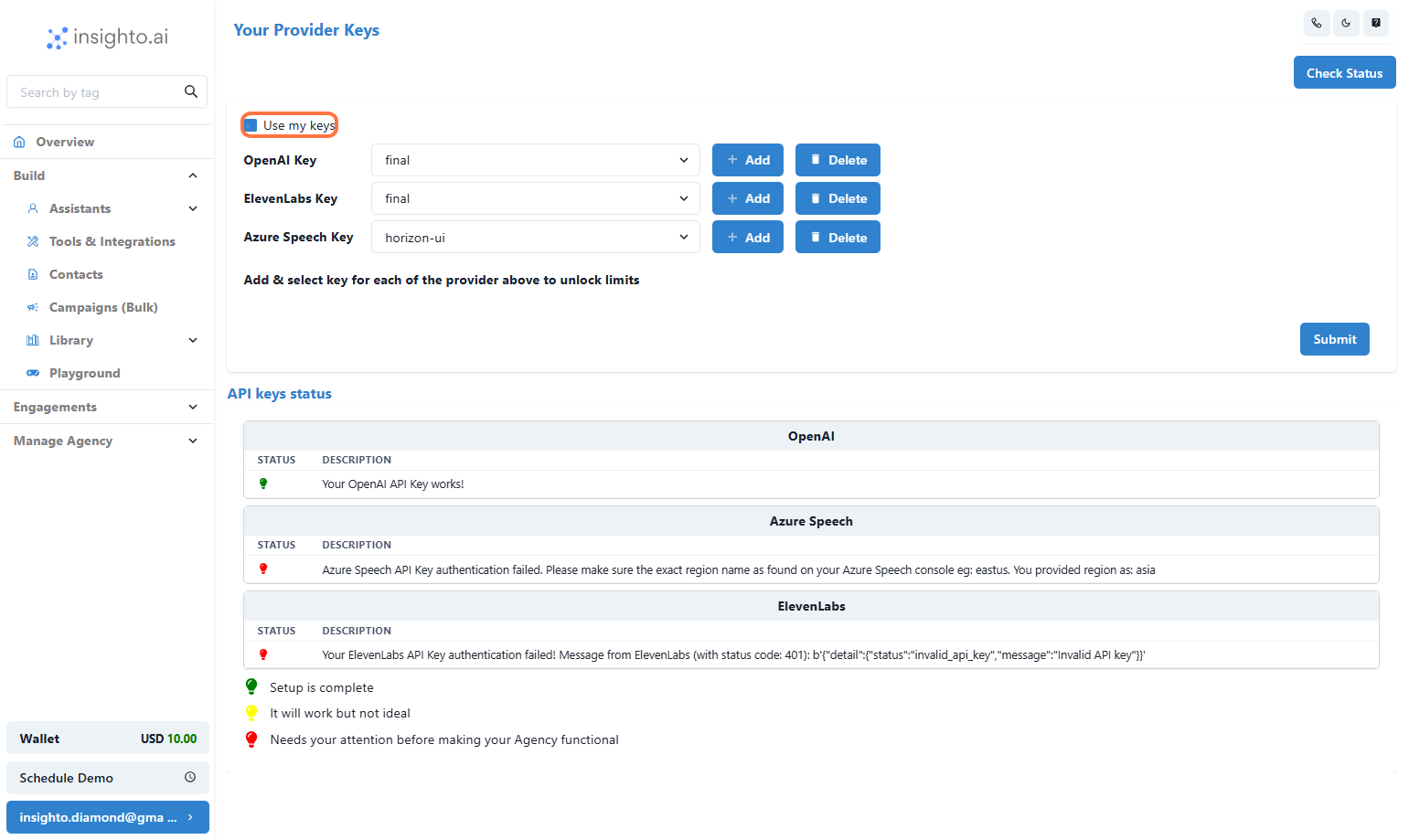Click the Campaigns megaphone icon
The height and width of the screenshot is (840, 1409).
33,307
